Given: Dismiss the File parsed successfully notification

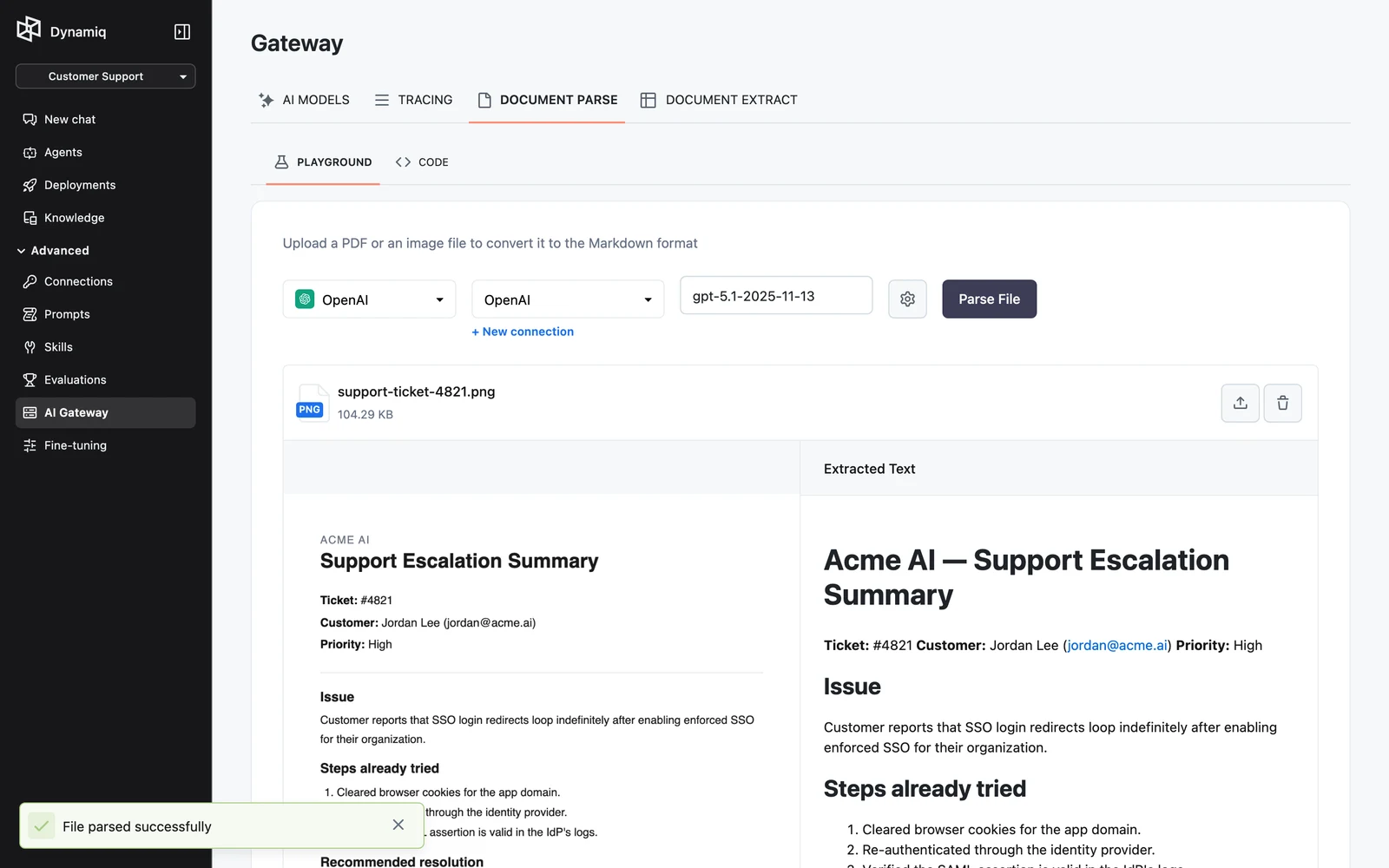Looking at the screenshot, I should (x=398, y=825).
